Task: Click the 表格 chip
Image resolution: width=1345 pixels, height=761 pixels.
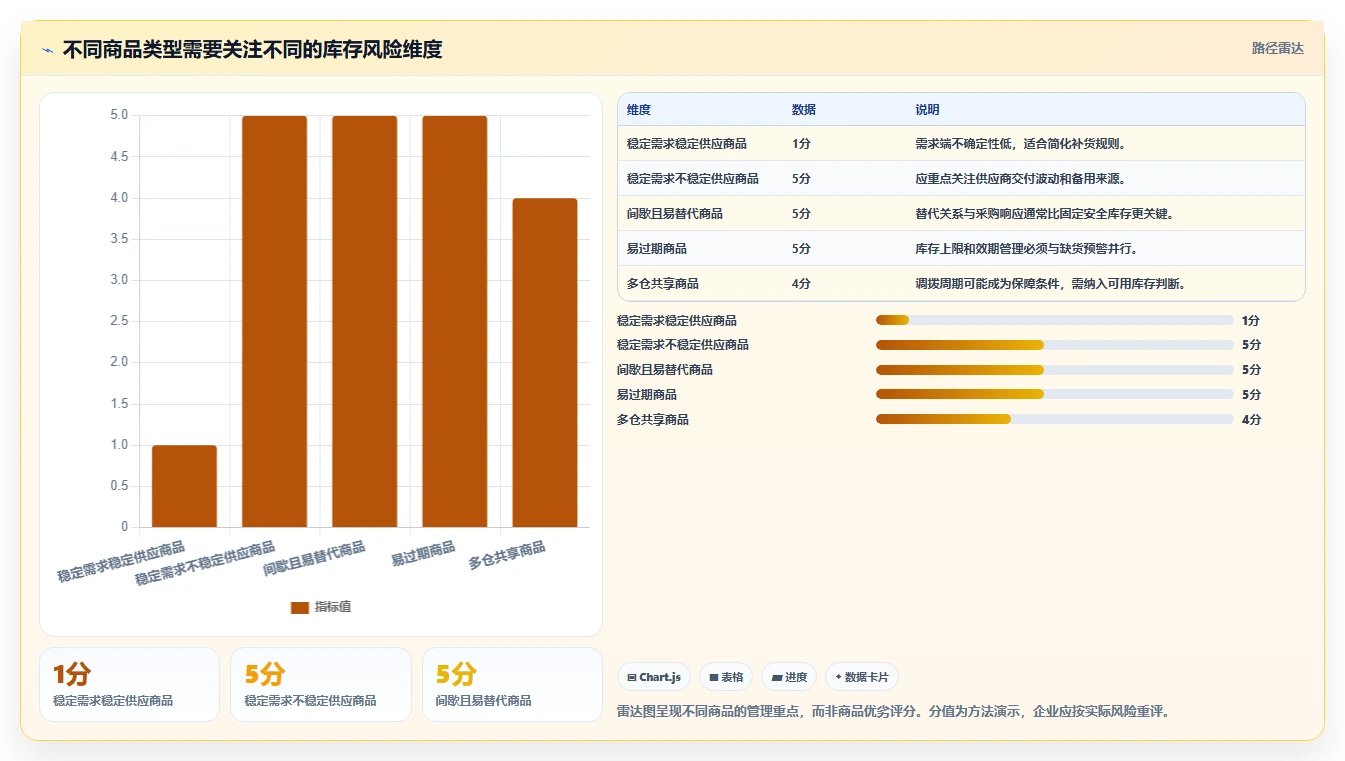Action: pos(726,677)
